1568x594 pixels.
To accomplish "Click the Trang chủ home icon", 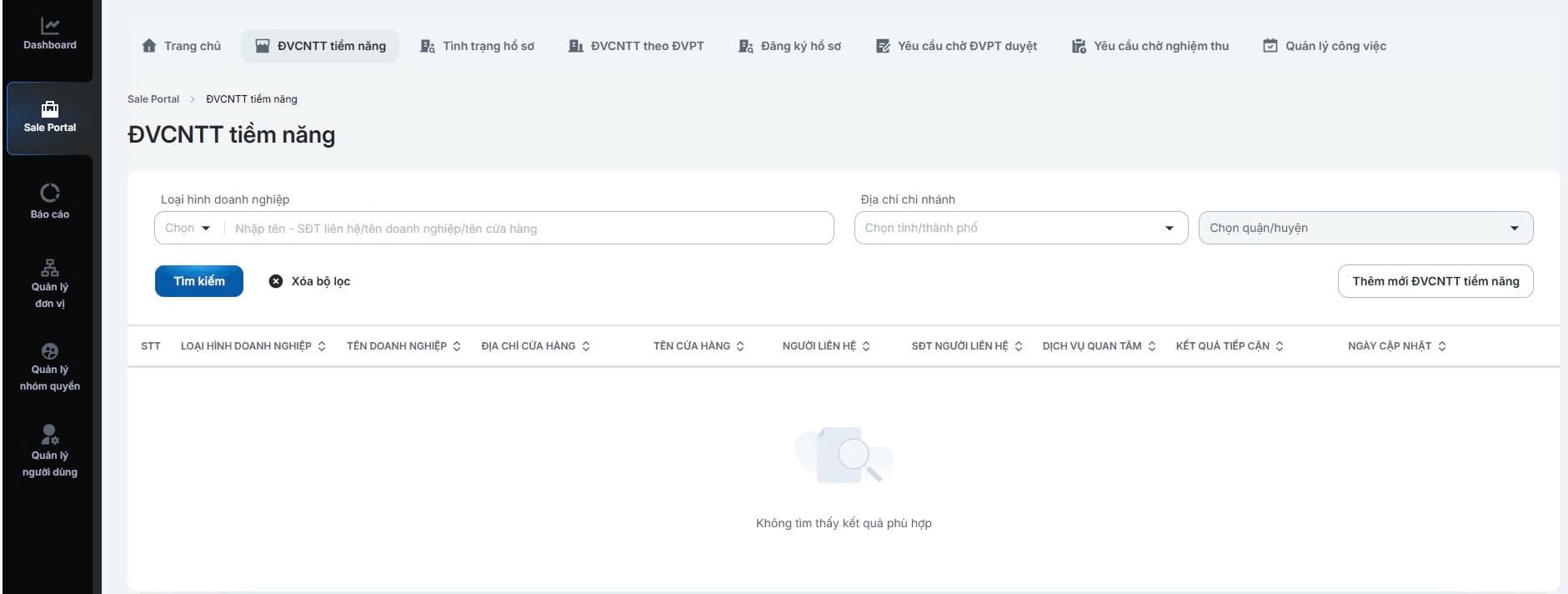I will [149, 46].
